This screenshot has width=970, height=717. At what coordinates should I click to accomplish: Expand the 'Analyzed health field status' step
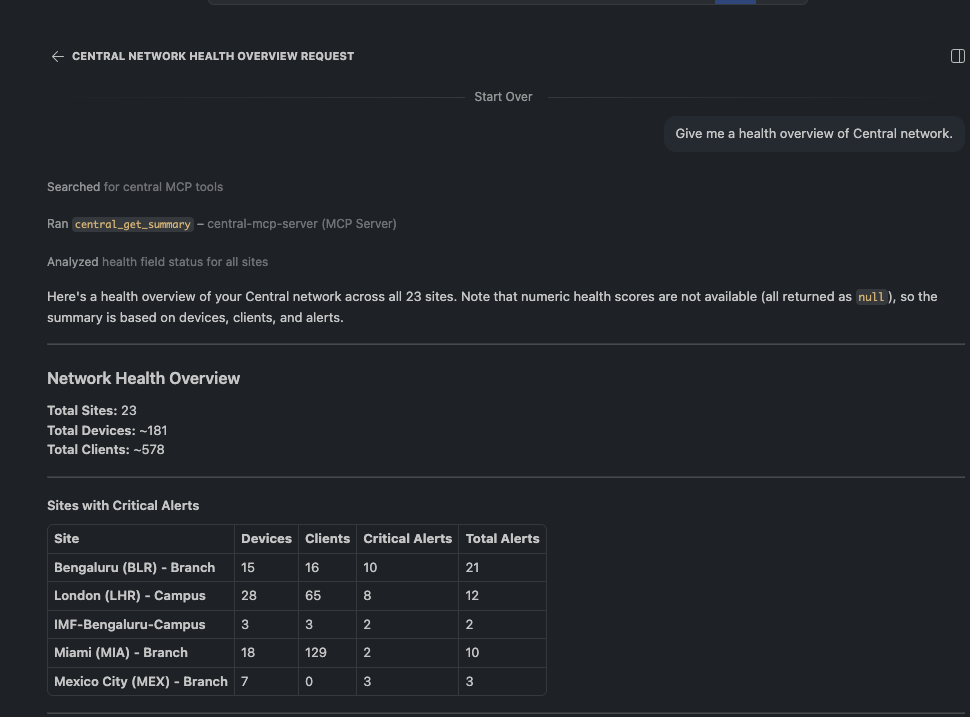click(x=157, y=261)
